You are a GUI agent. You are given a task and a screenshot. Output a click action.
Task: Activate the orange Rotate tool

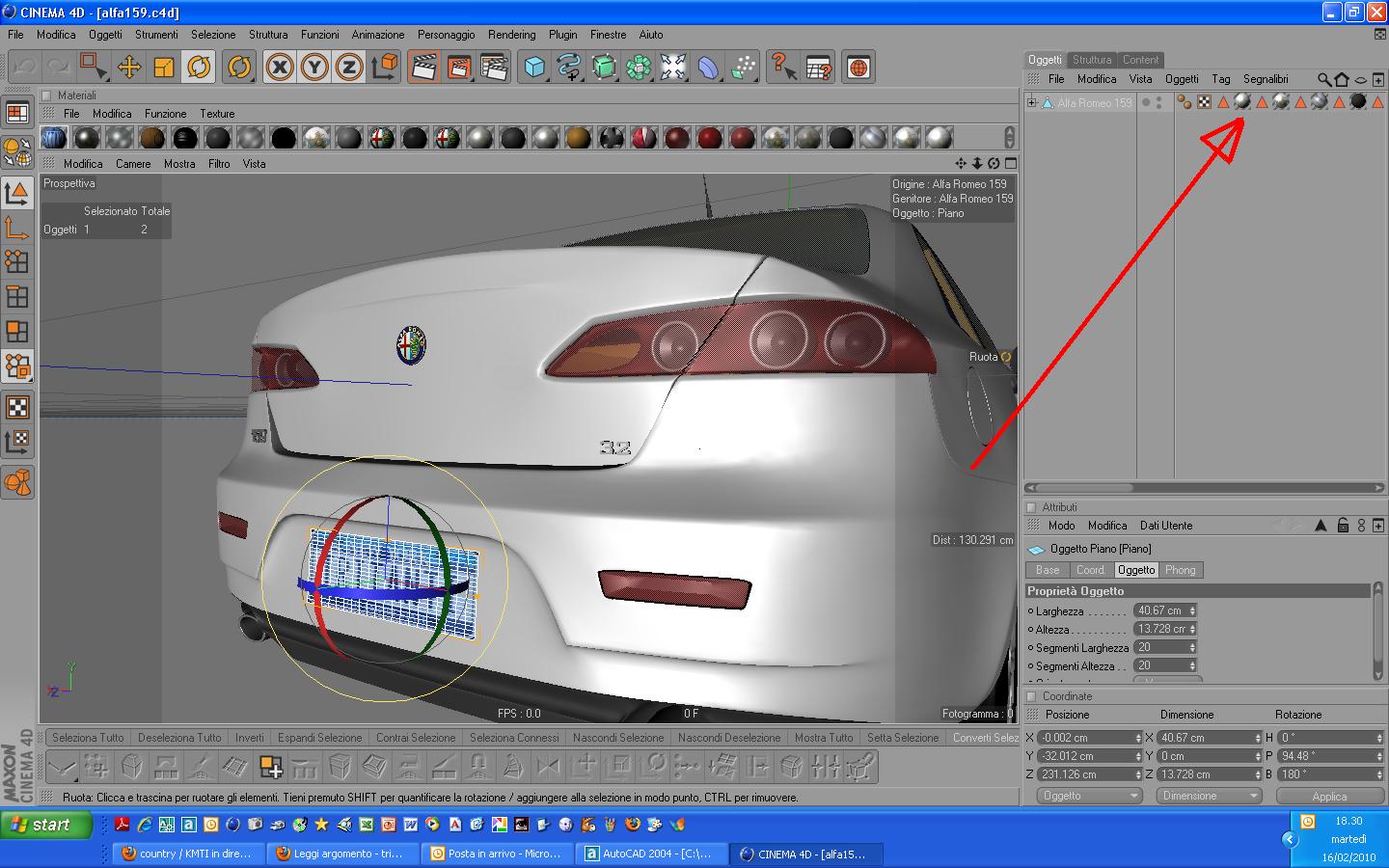(x=200, y=67)
